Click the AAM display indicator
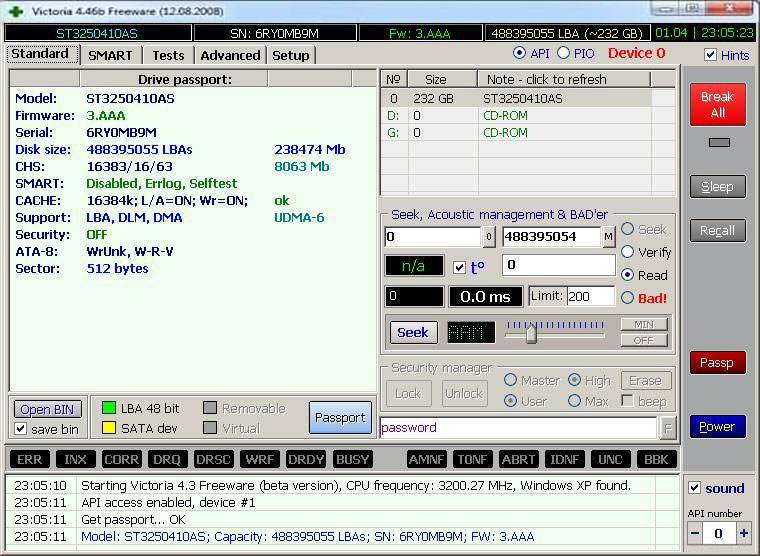The height and width of the screenshot is (556, 760). (471, 333)
